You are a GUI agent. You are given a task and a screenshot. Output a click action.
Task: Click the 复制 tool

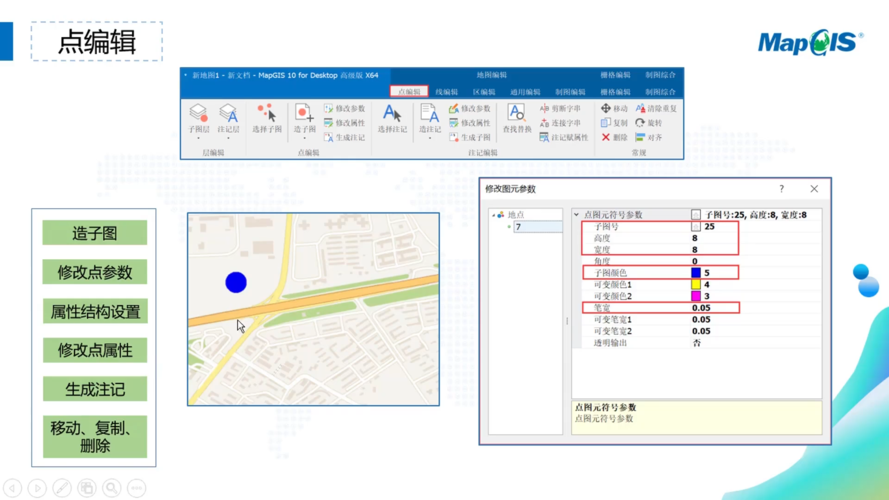(x=614, y=122)
